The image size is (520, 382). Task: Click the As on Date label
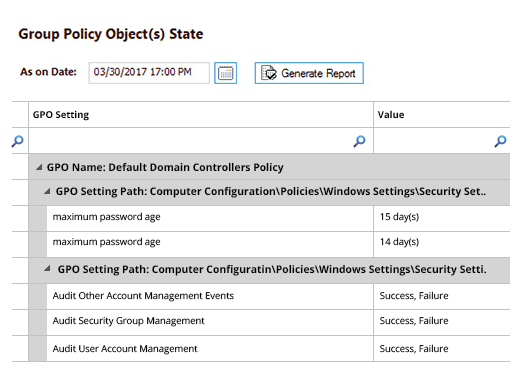point(48,72)
